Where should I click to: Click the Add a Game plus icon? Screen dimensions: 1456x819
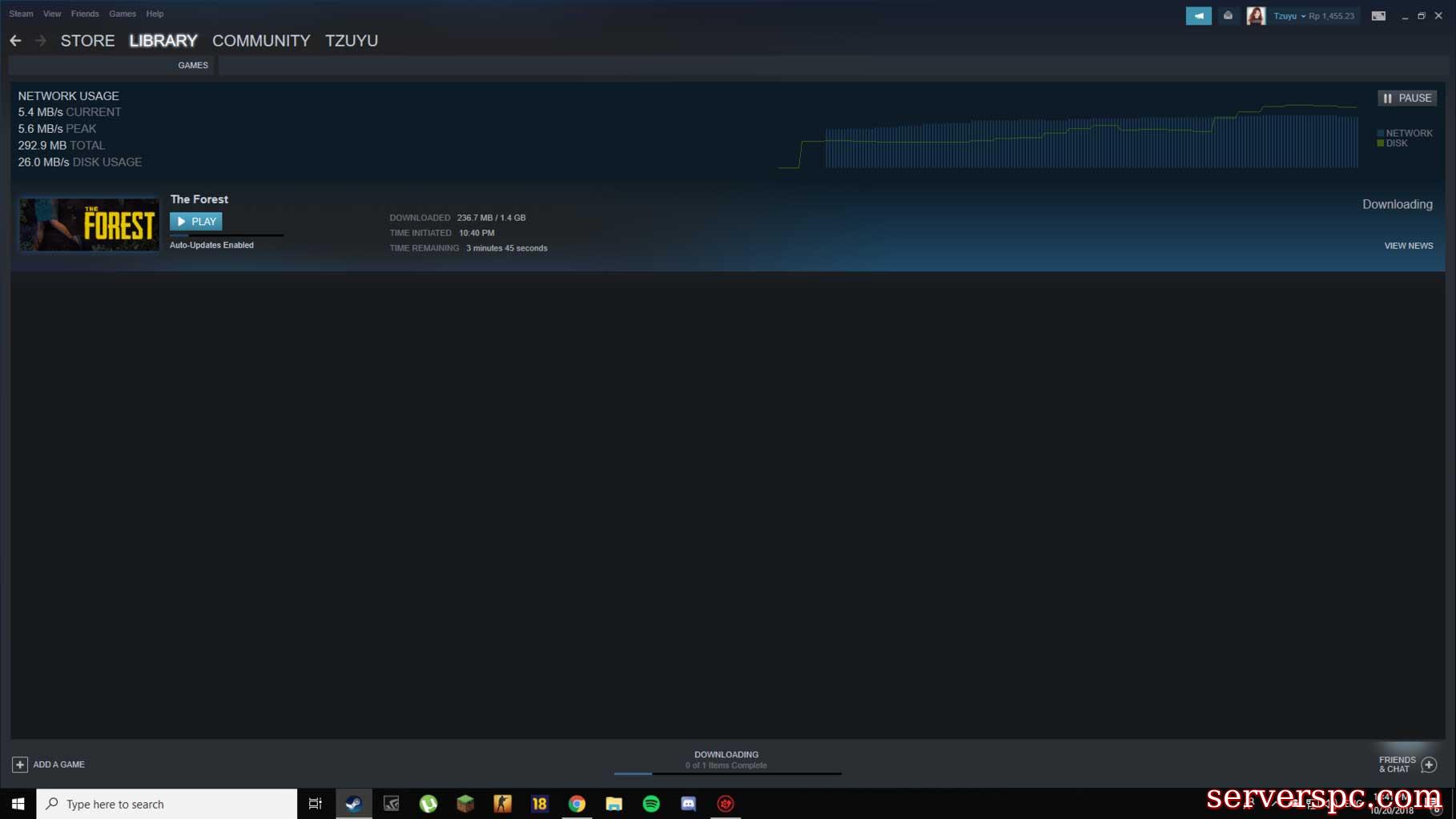click(20, 765)
